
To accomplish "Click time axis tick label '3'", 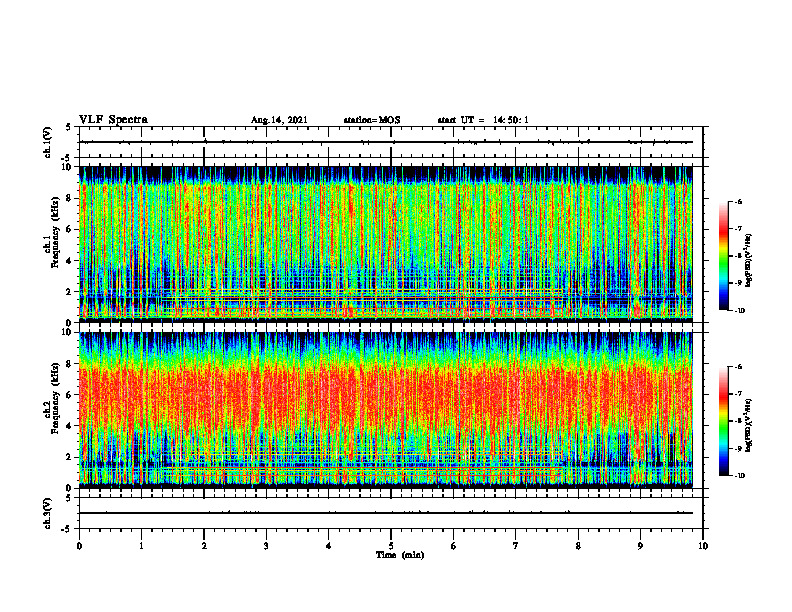I will [266, 546].
